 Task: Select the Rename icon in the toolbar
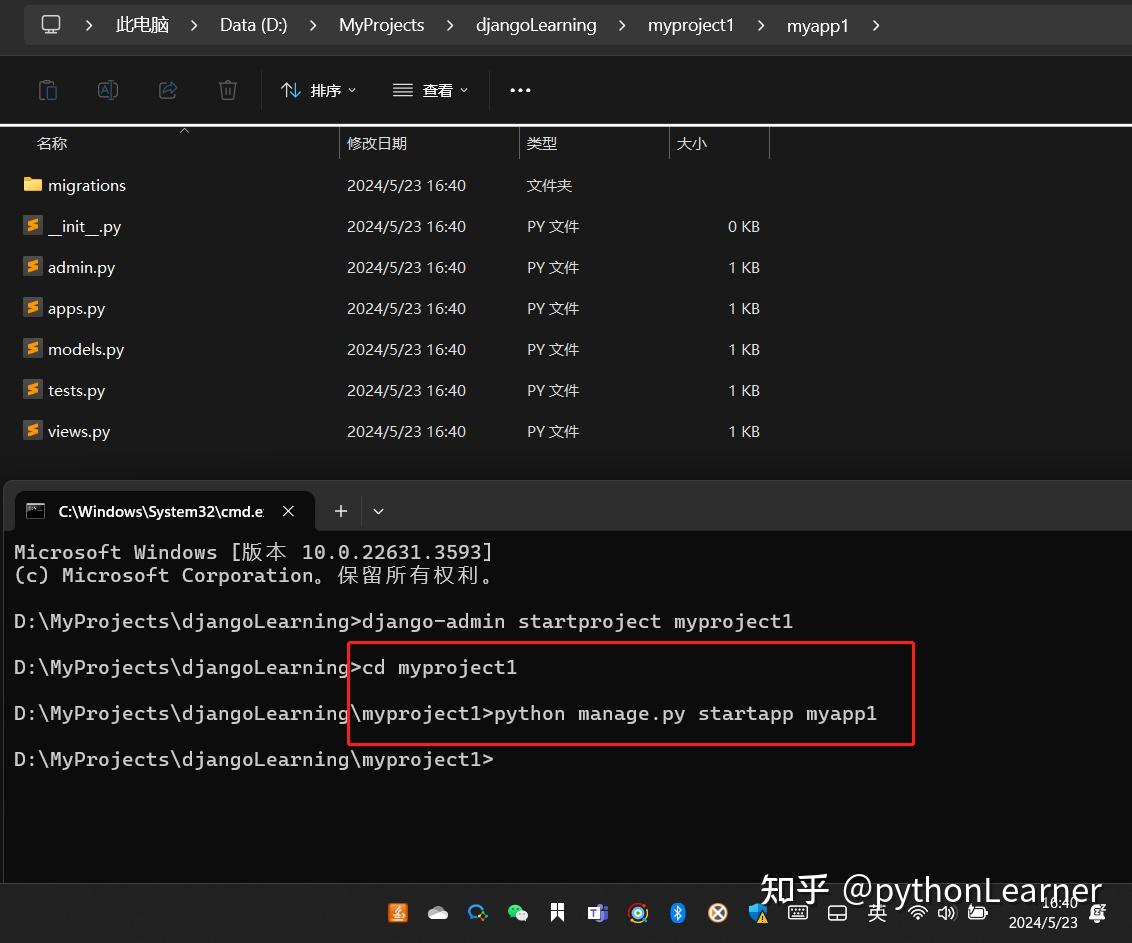pos(108,90)
